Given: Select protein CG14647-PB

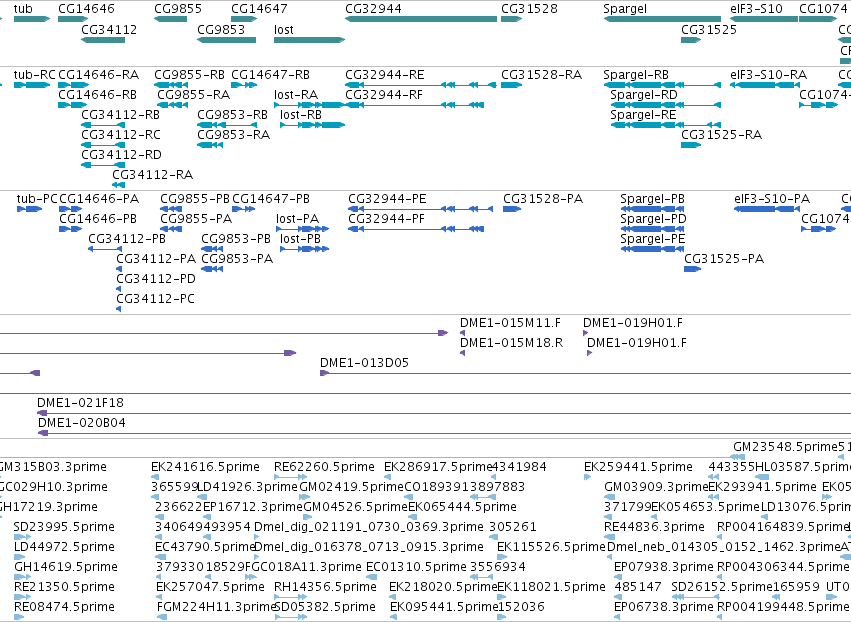Looking at the screenshot, I should coord(271,199).
